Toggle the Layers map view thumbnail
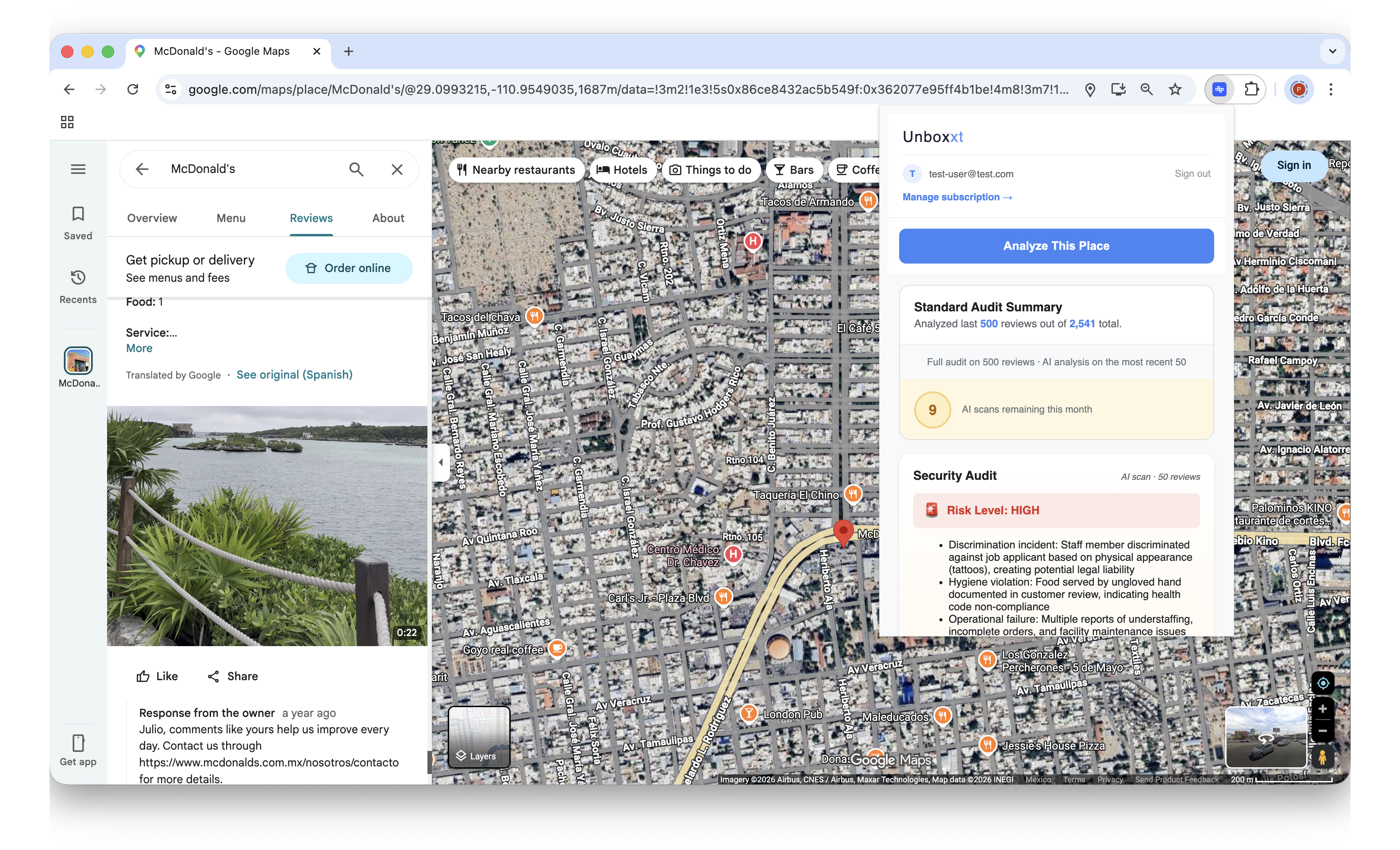Image resolution: width=1400 pixels, height=850 pixels. click(478, 736)
